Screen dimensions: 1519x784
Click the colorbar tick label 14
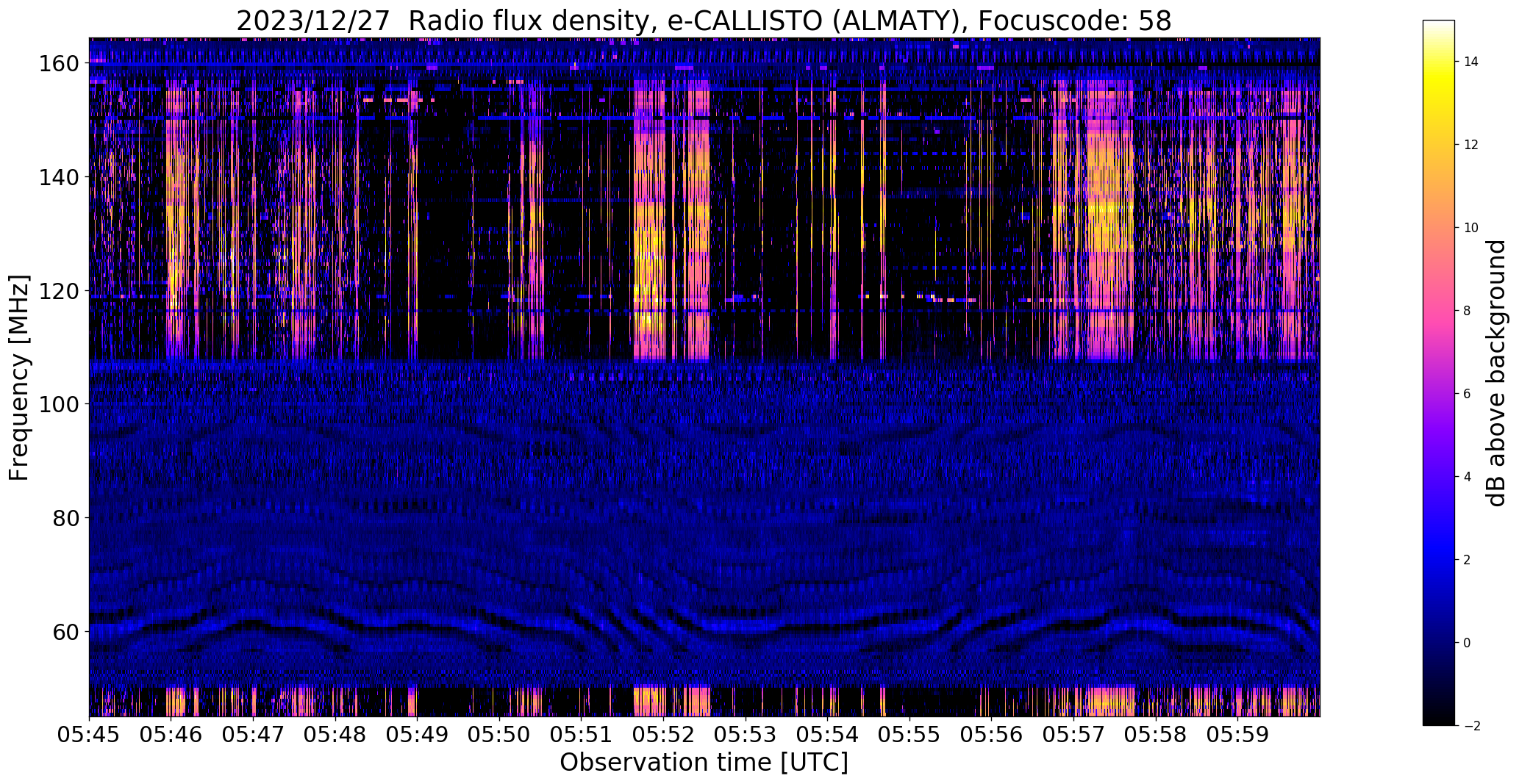[1471, 62]
